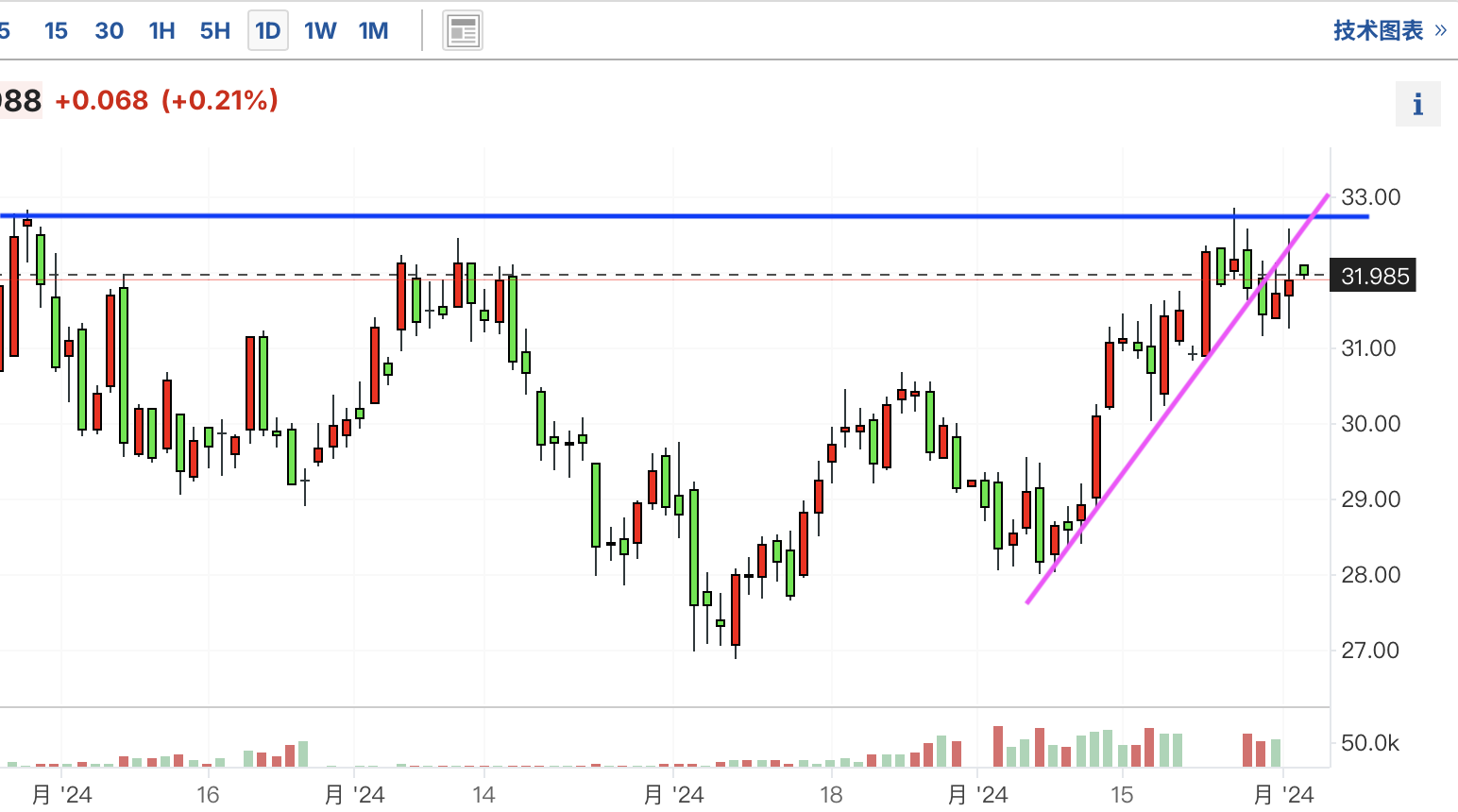This screenshot has height=812, width=1458.
Task: Click the current price label 31.985
Action: coord(1373,276)
